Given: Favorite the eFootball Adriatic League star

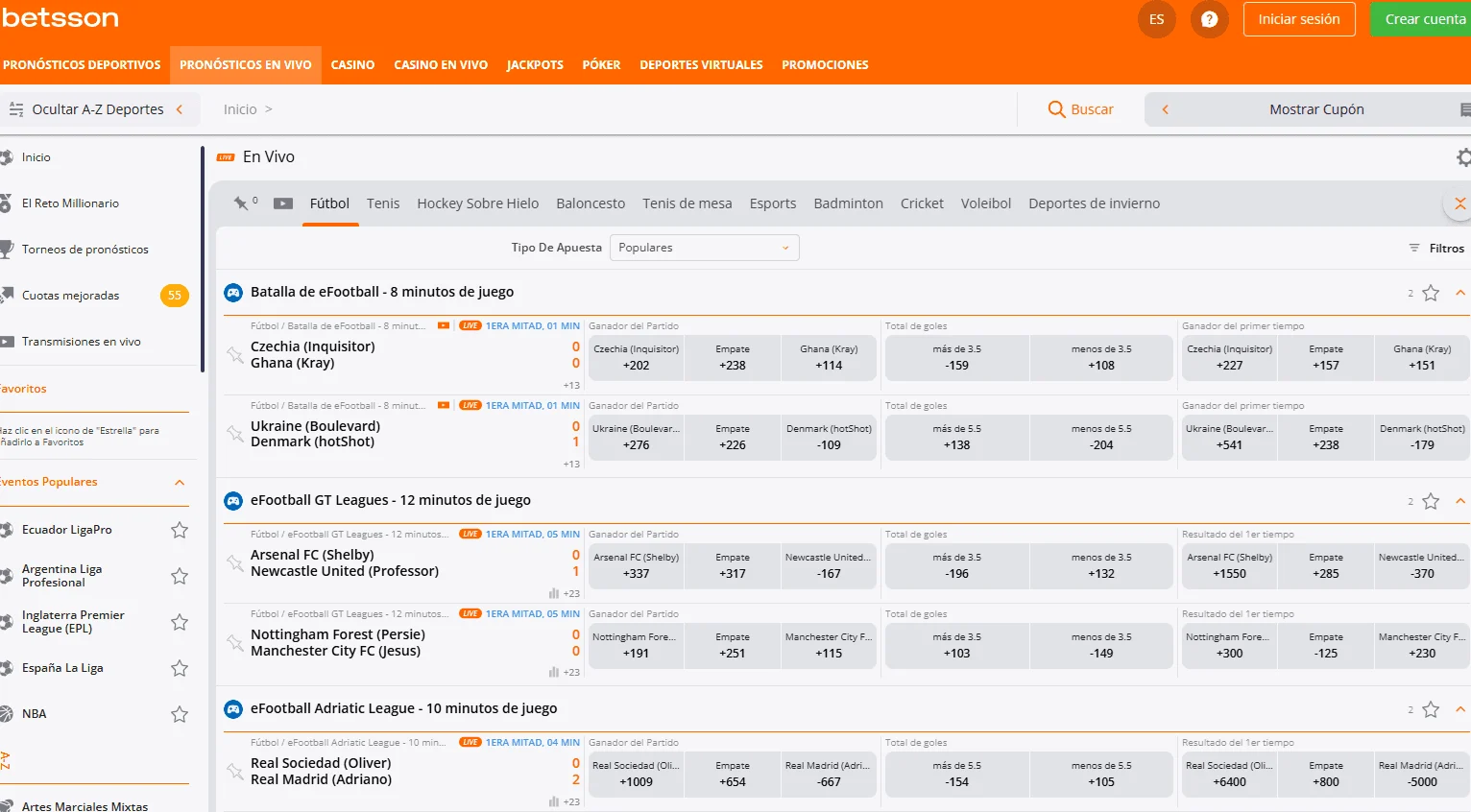Looking at the screenshot, I should 1431,709.
